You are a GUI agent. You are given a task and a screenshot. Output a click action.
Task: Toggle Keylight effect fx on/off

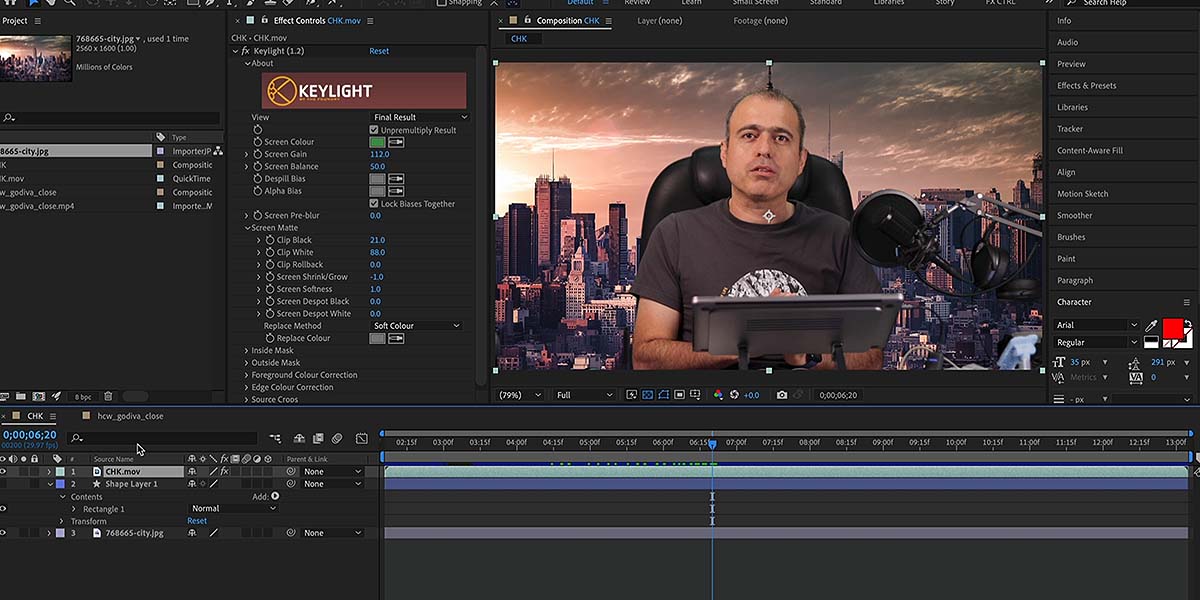(246, 51)
